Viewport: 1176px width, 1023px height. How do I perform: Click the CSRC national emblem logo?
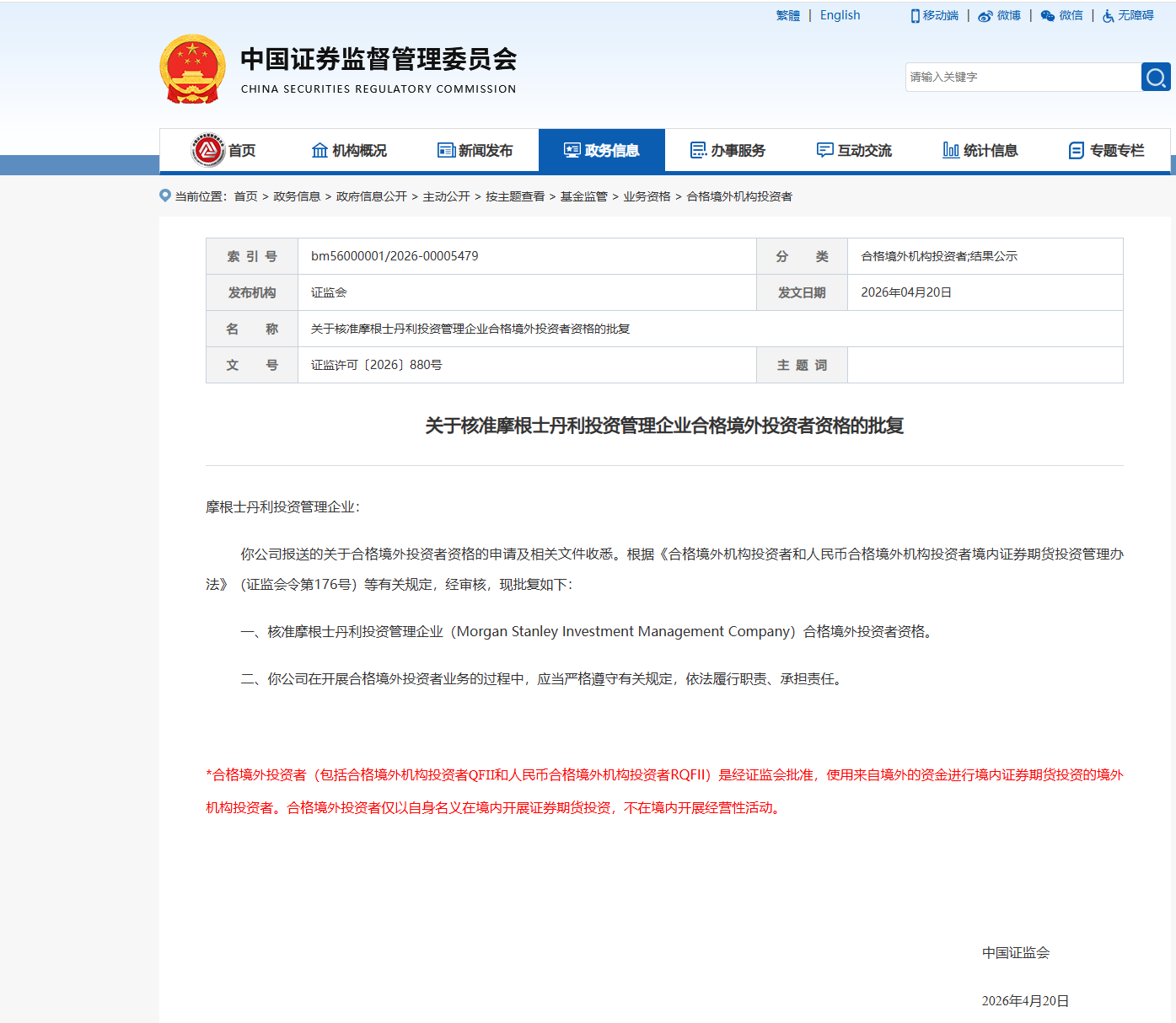click(193, 69)
